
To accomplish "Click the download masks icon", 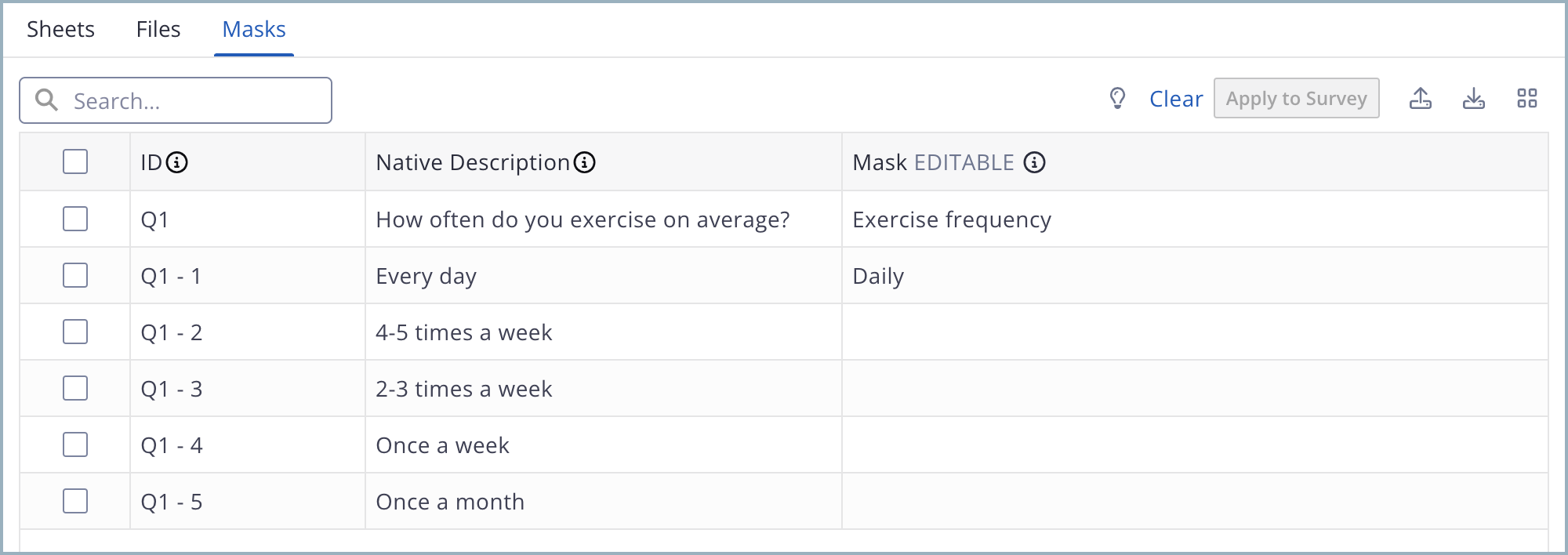I will click(x=1474, y=98).
